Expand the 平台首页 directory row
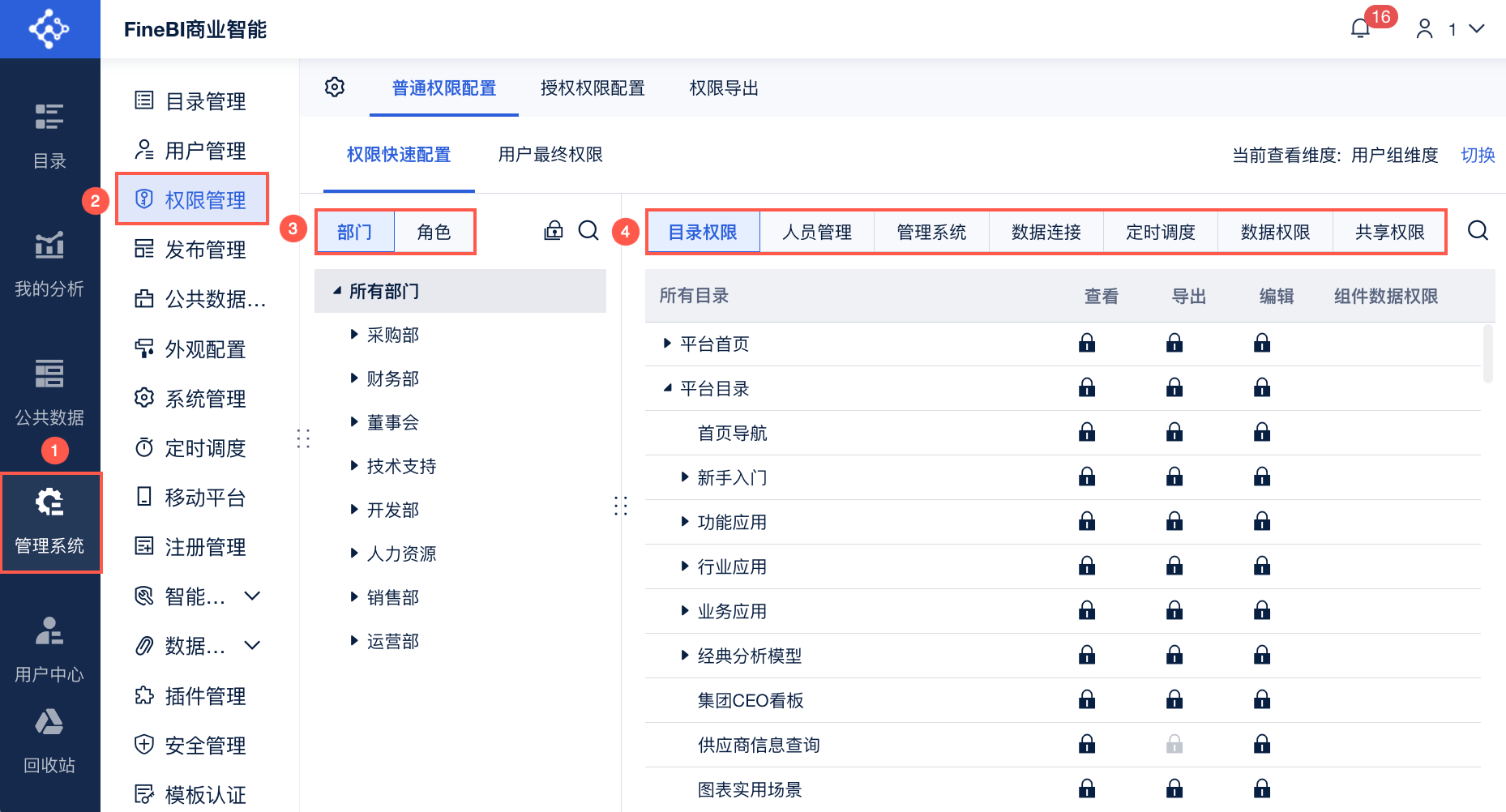 pos(667,344)
